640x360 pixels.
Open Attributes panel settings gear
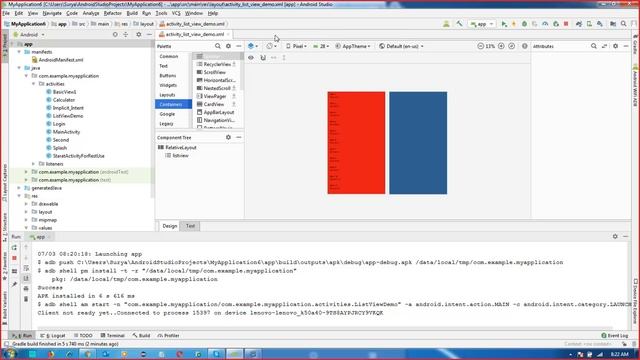tap(616, 46)
